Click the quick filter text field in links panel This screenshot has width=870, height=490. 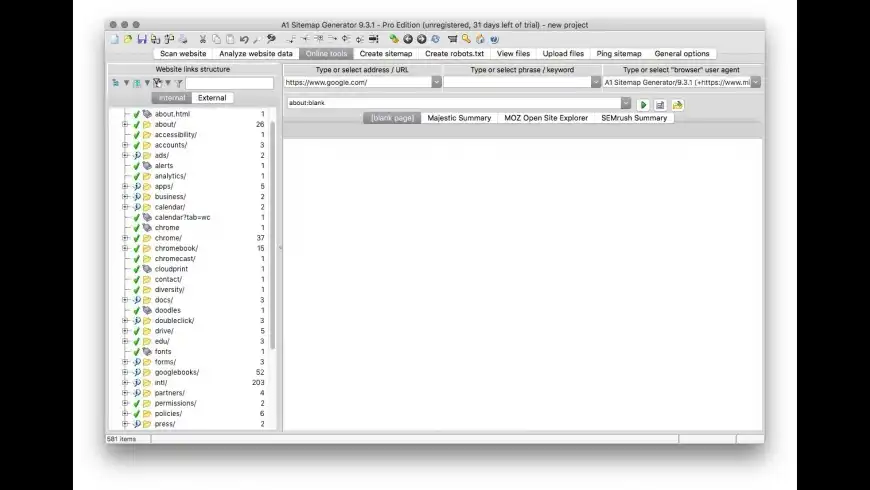229,83
